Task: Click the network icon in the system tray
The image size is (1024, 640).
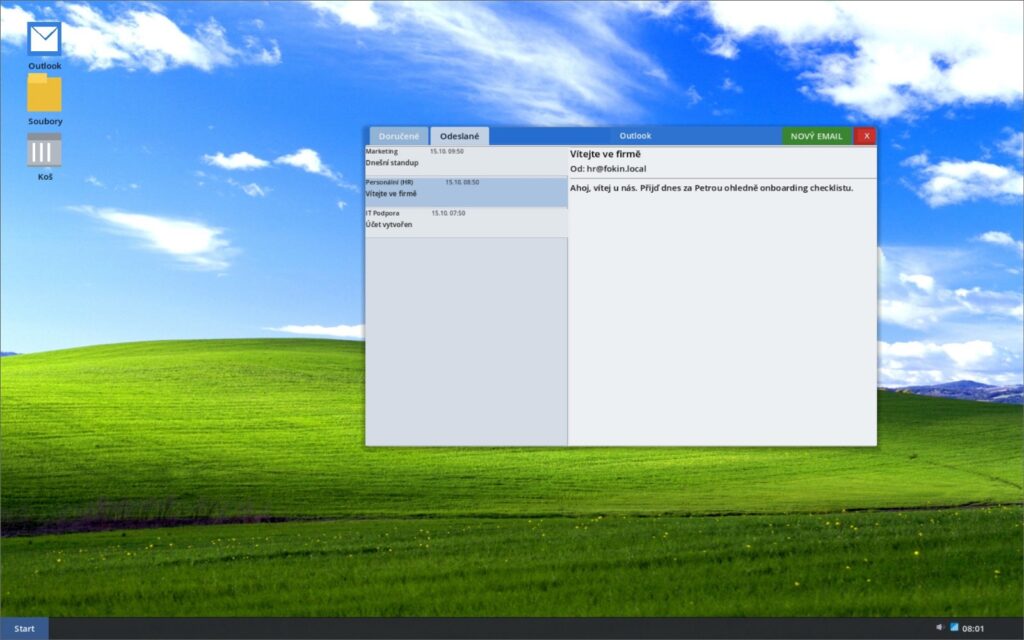Action: click(x=954, y=628)
